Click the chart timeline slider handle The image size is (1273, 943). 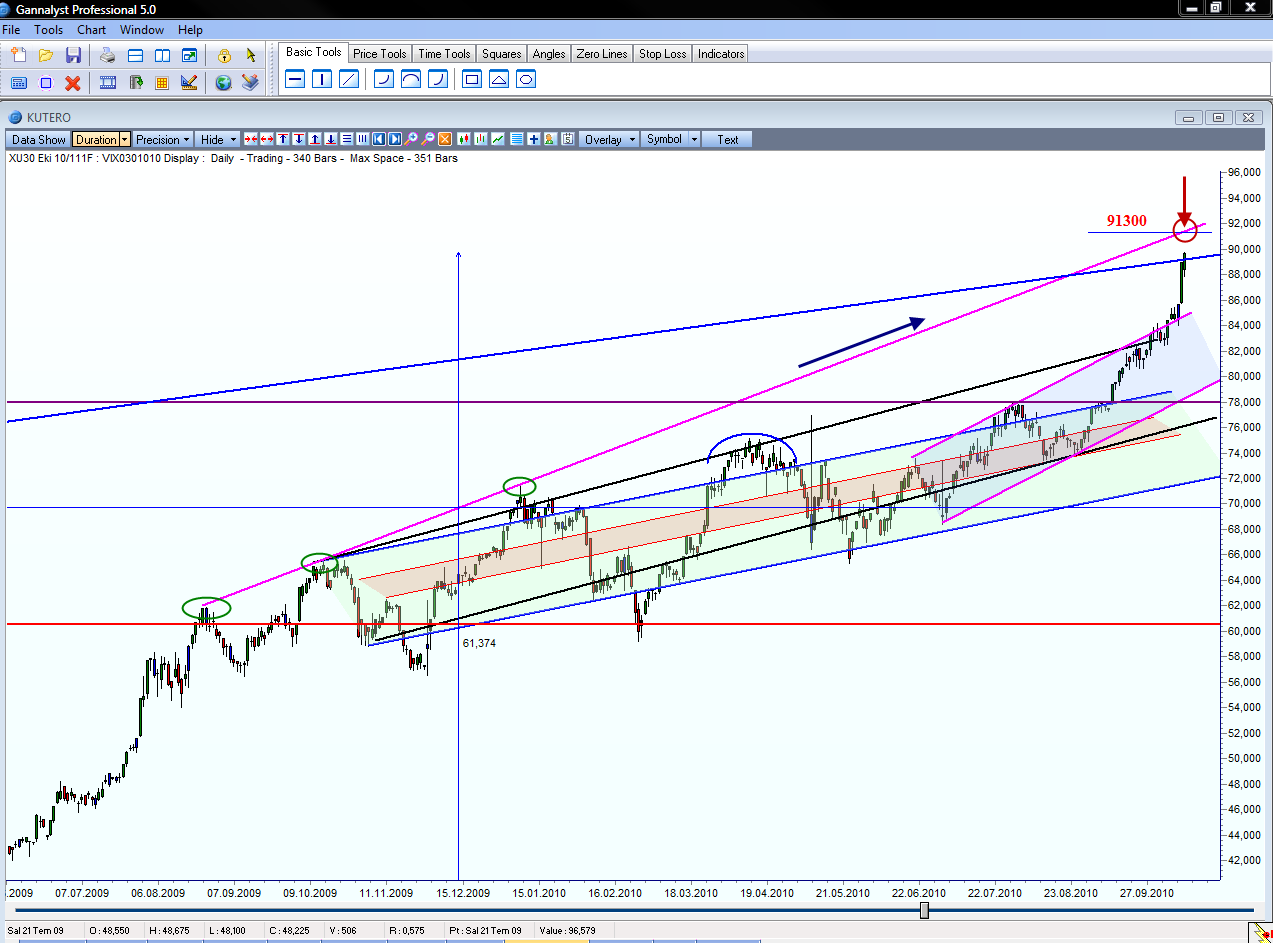pos(924,910)
